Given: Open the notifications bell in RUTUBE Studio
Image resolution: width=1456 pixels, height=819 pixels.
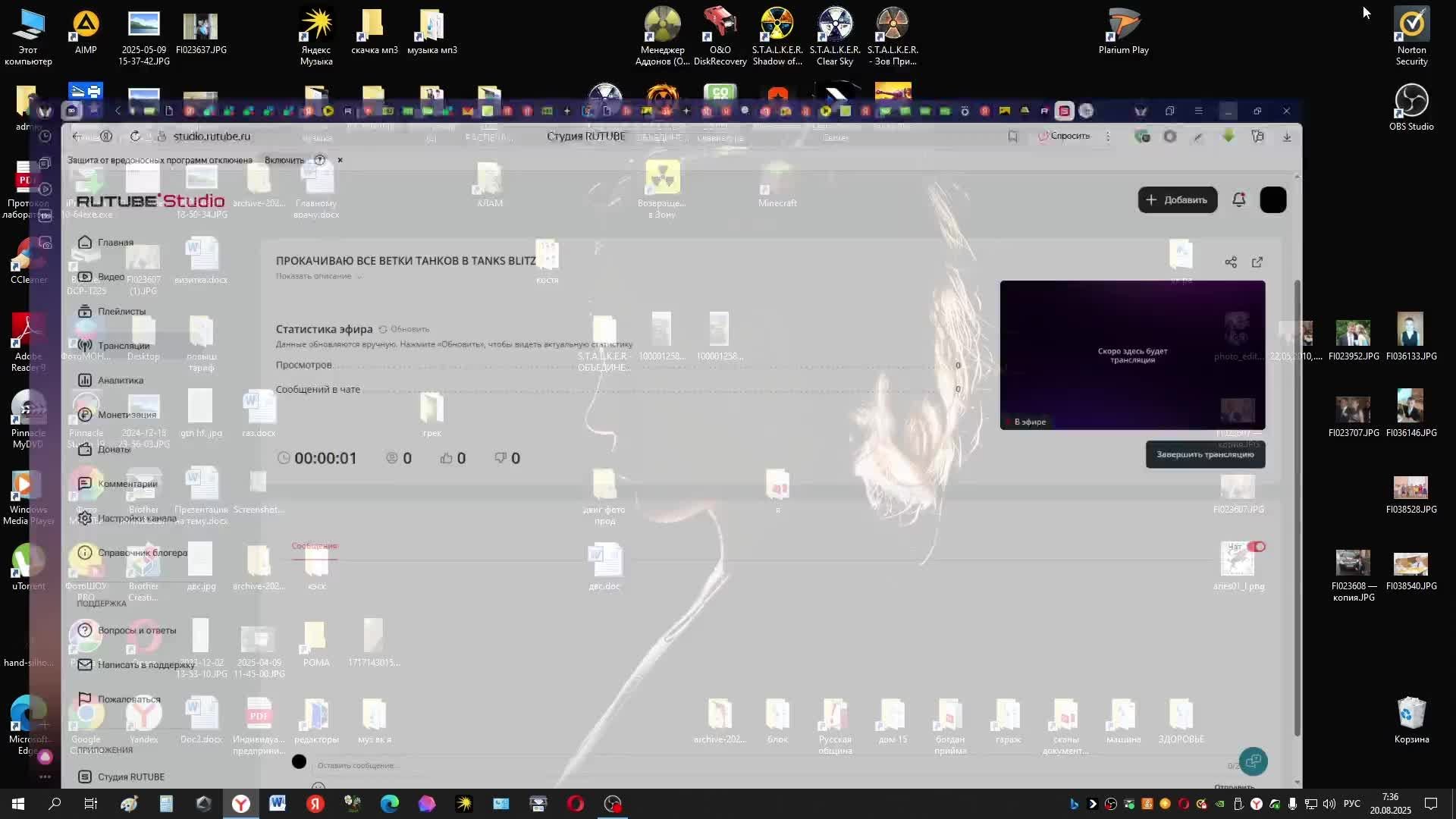Looking at the screenshot, I should 1238,199.
